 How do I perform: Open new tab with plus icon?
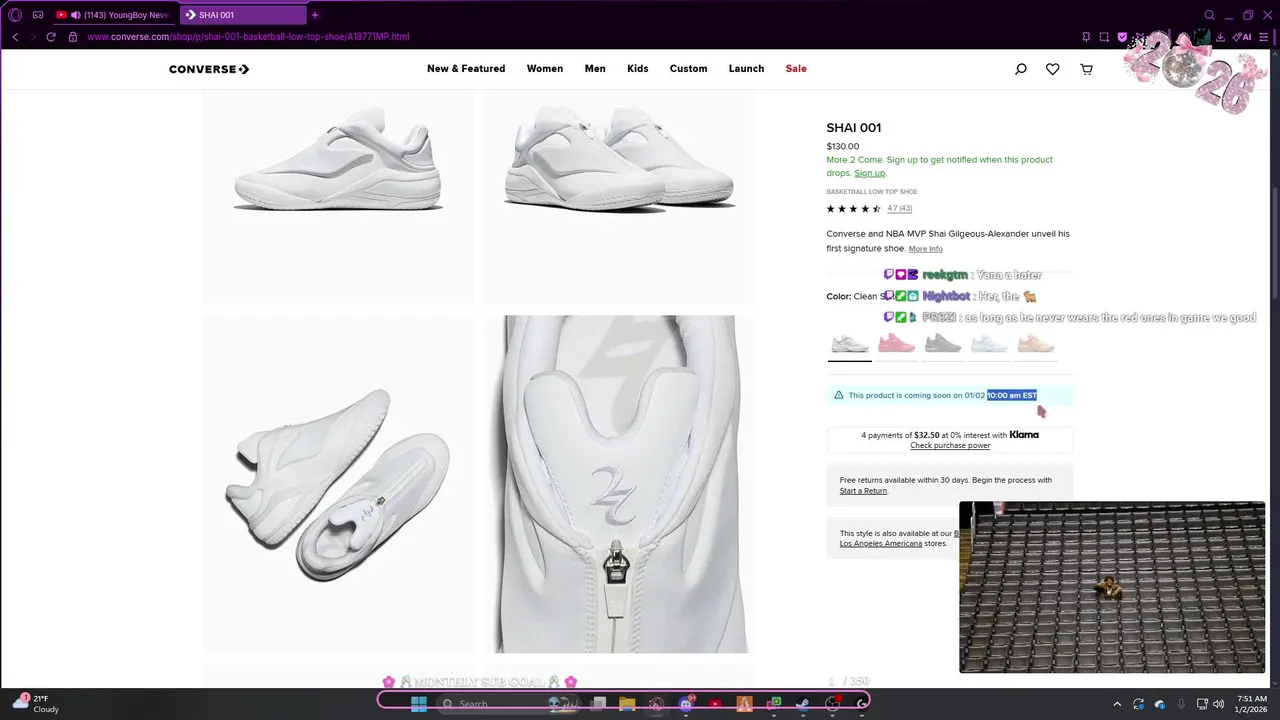point(315,15)
